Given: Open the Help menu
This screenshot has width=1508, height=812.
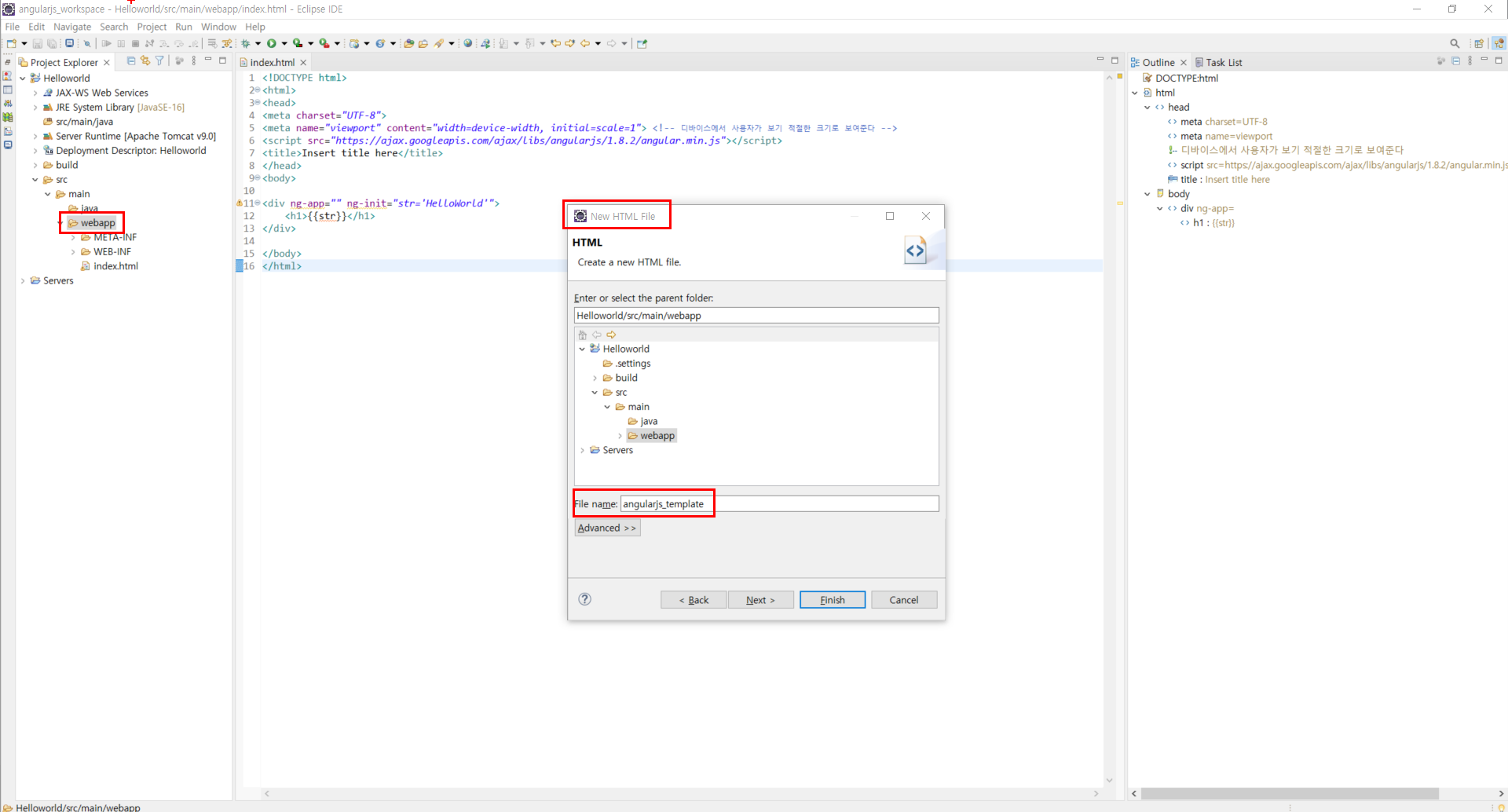Looking at the screenshot, I should (255, 27).
